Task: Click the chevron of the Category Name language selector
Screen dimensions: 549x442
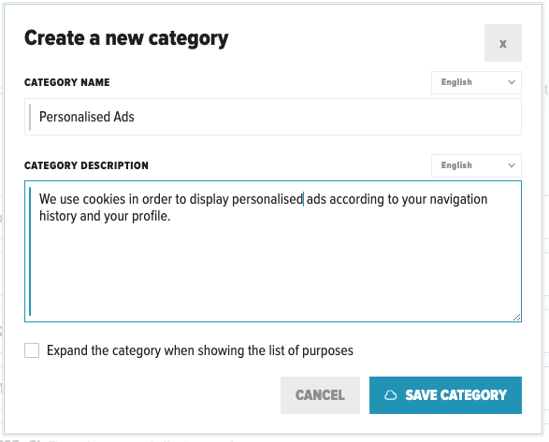Action: [x=512, y=82]
